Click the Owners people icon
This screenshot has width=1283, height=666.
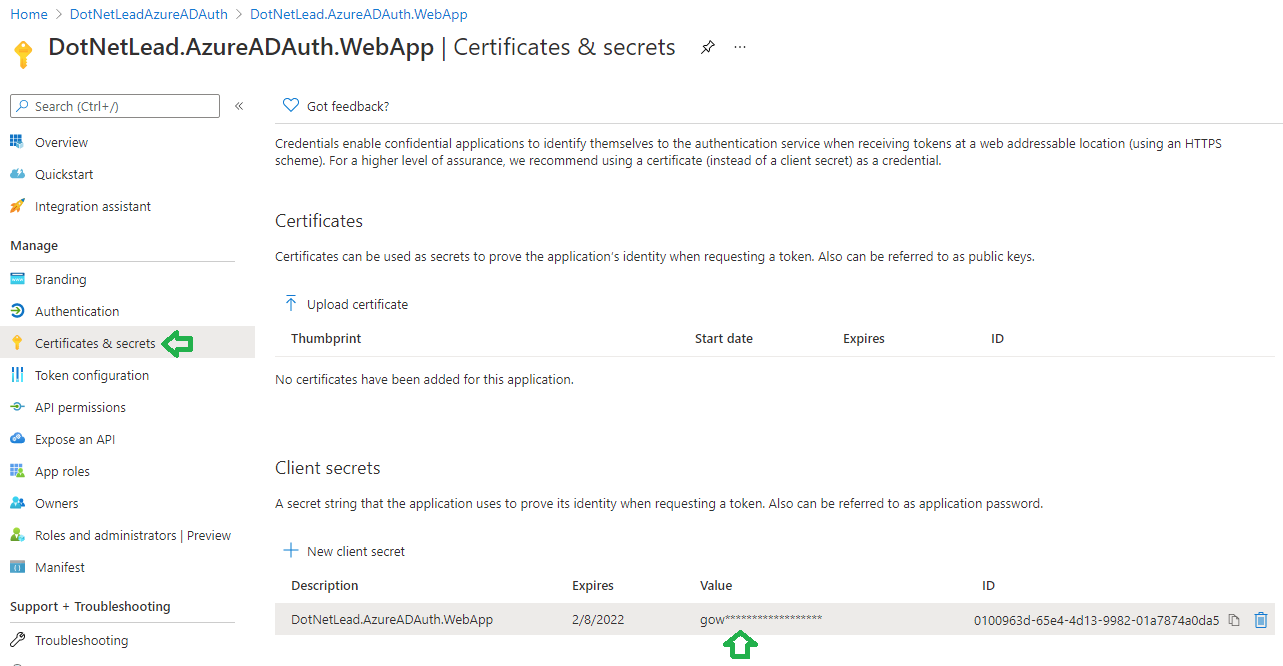(x=16, y=503)
